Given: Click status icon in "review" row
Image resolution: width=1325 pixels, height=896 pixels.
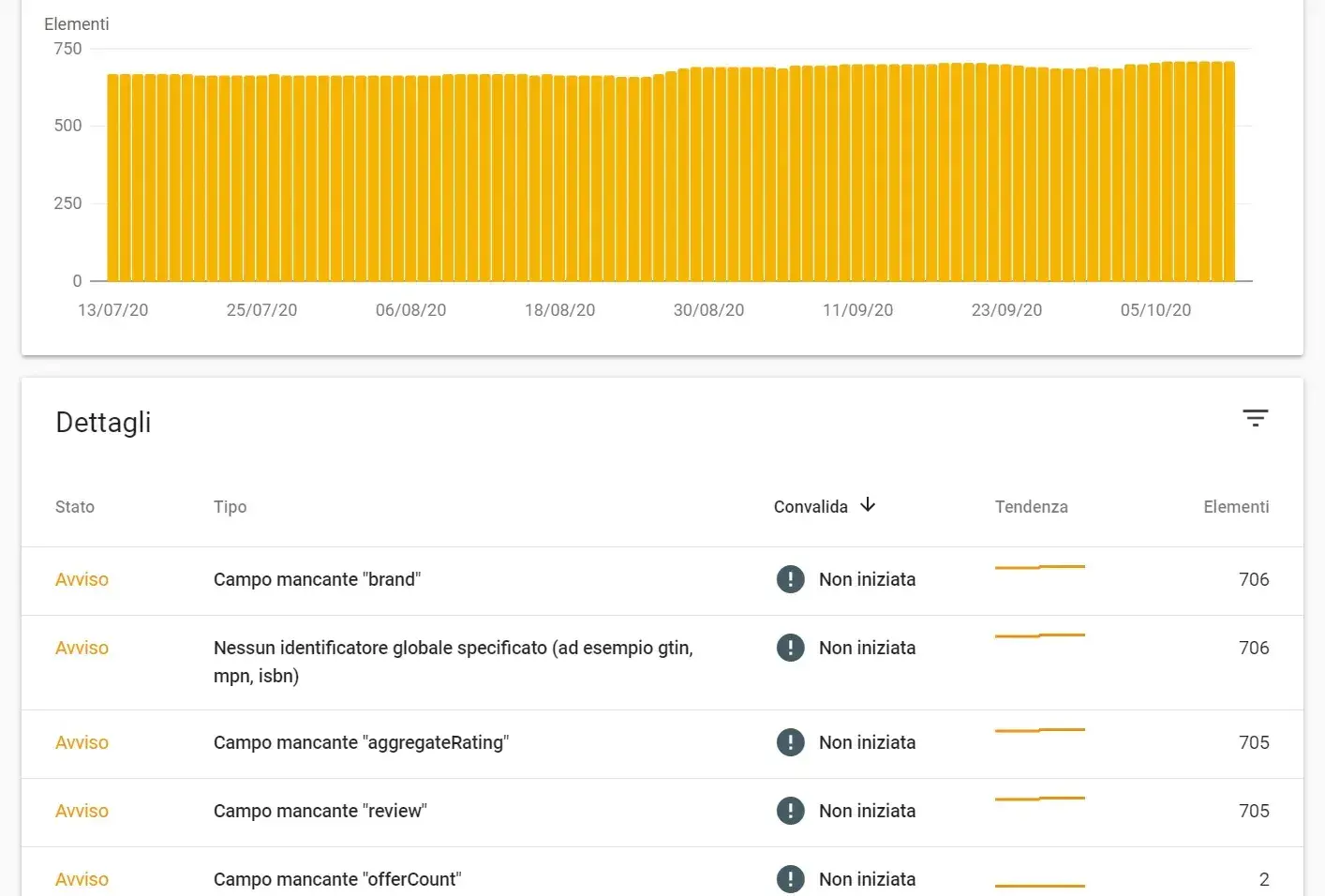Looking at the screenshot, I should coord(790,811).
